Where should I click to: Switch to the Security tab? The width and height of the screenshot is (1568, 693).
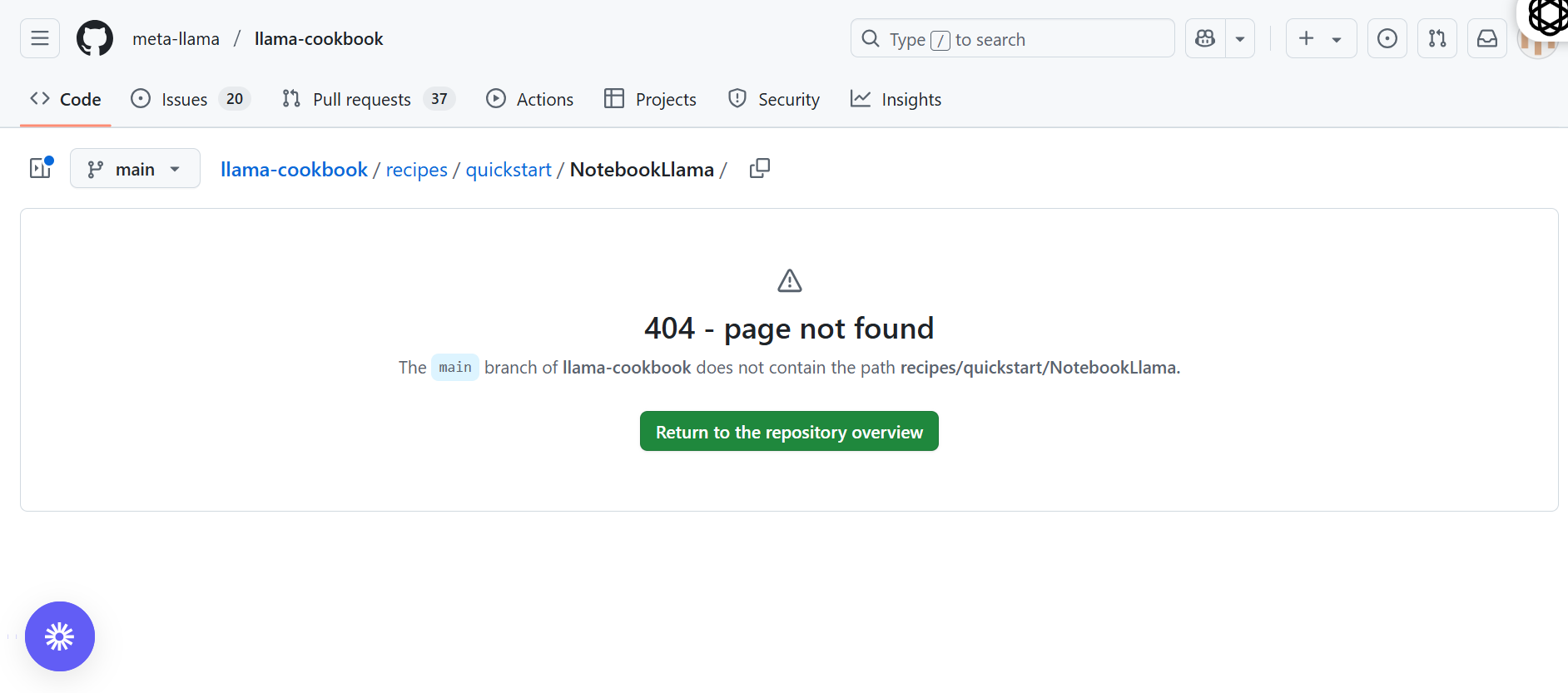pos(774,99)
